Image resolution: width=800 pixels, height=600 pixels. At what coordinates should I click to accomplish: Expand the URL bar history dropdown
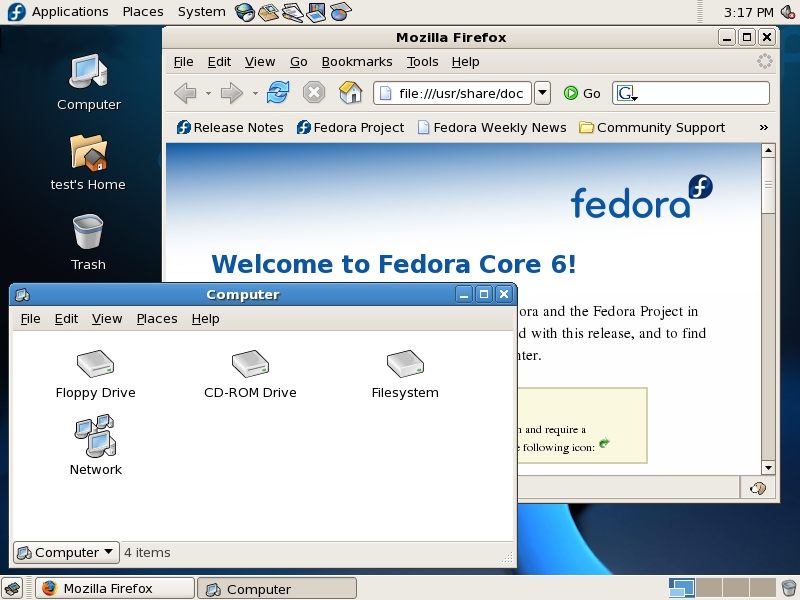tap(542, 93)
